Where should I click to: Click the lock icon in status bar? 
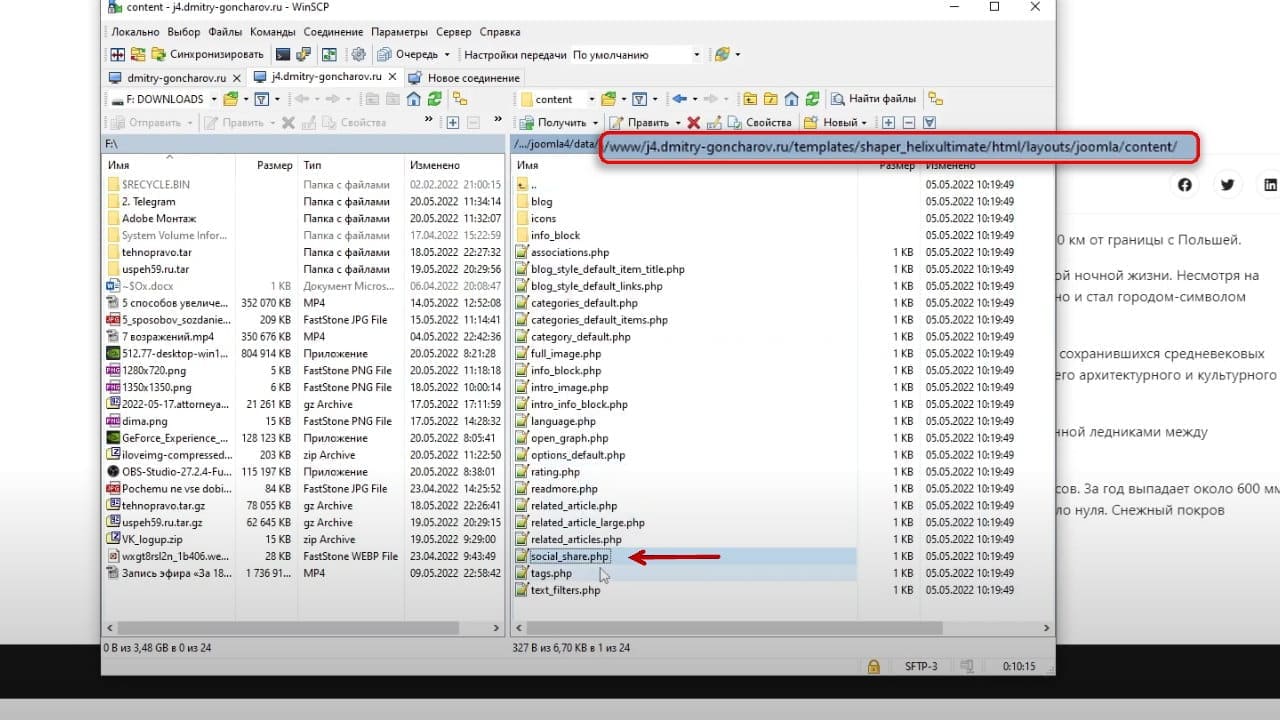873,666
